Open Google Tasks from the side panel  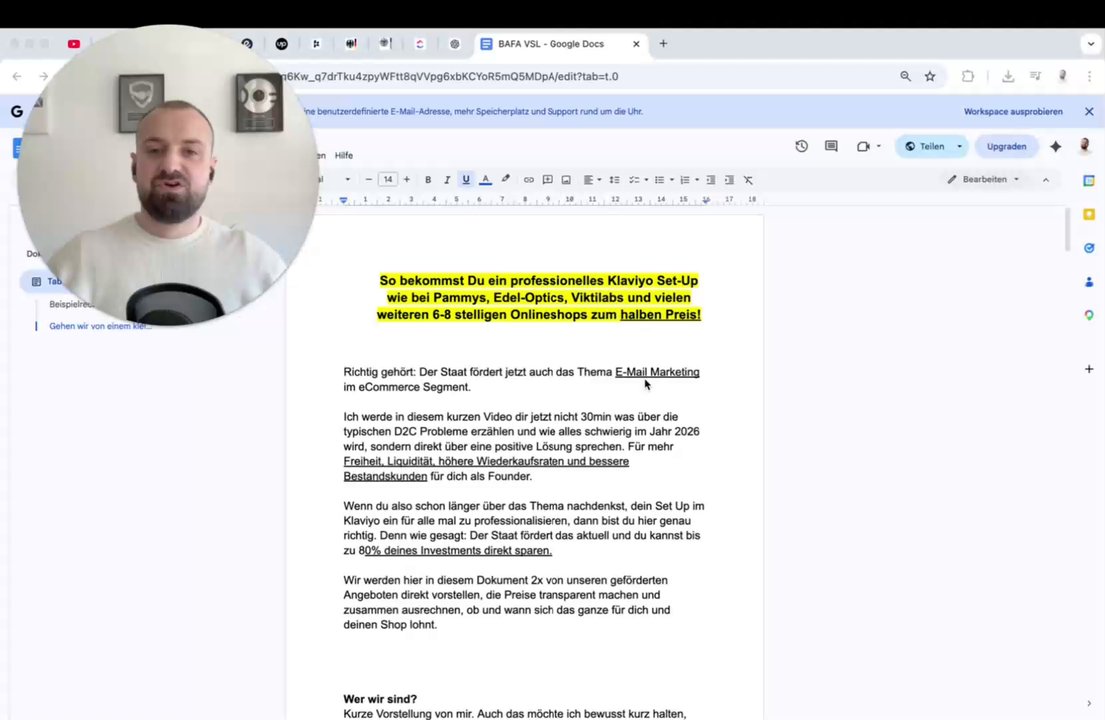pos(1089,248)
